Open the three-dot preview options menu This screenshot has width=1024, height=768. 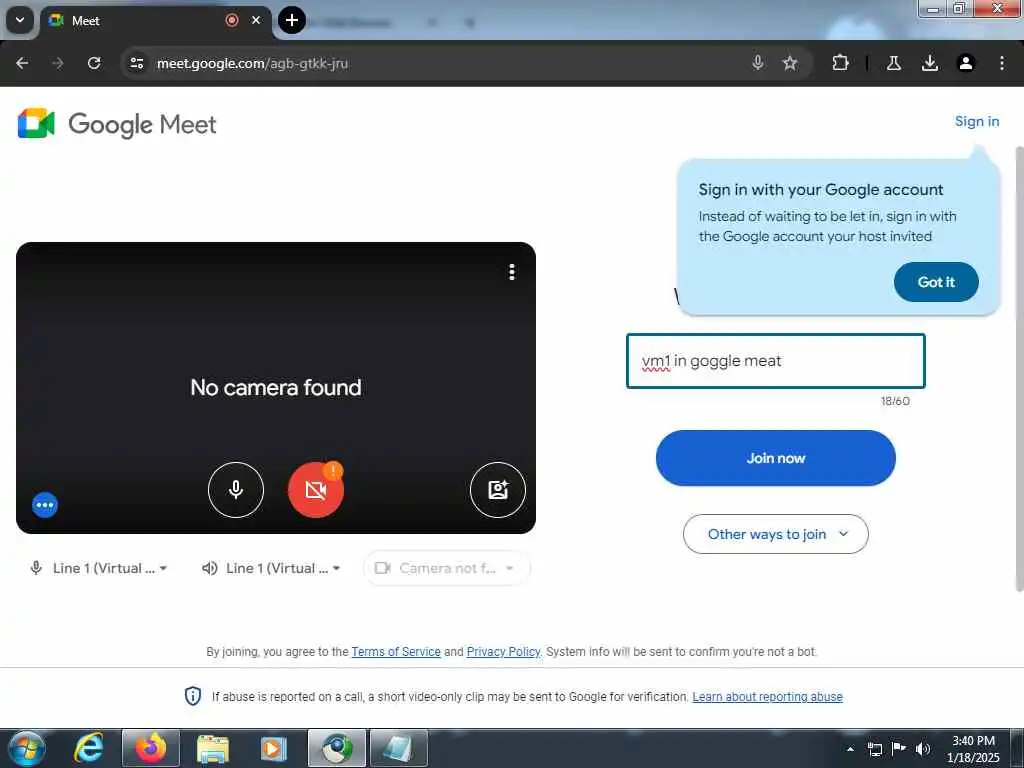(512, 272)
